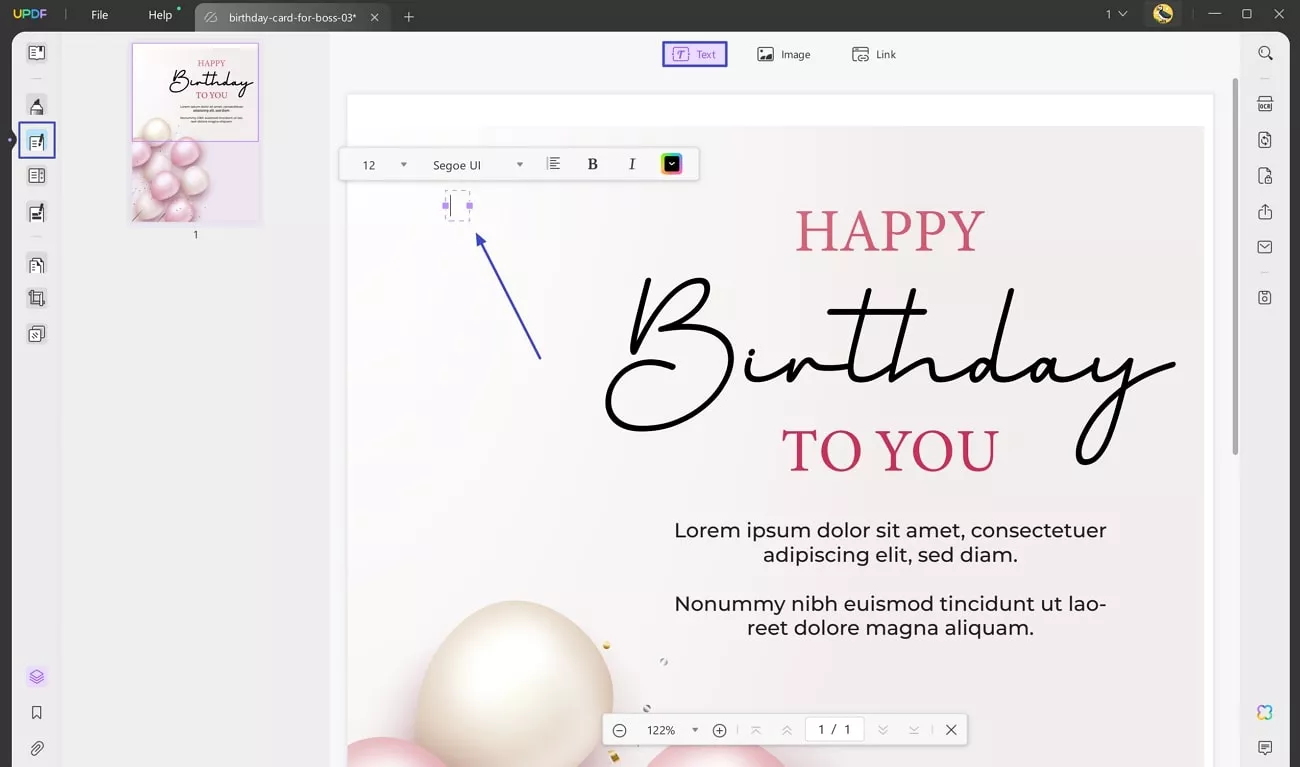Viewport: 1300px width, 767px height.
Task: Open the Bookmarks panel
Action: [x=36, y=713]
